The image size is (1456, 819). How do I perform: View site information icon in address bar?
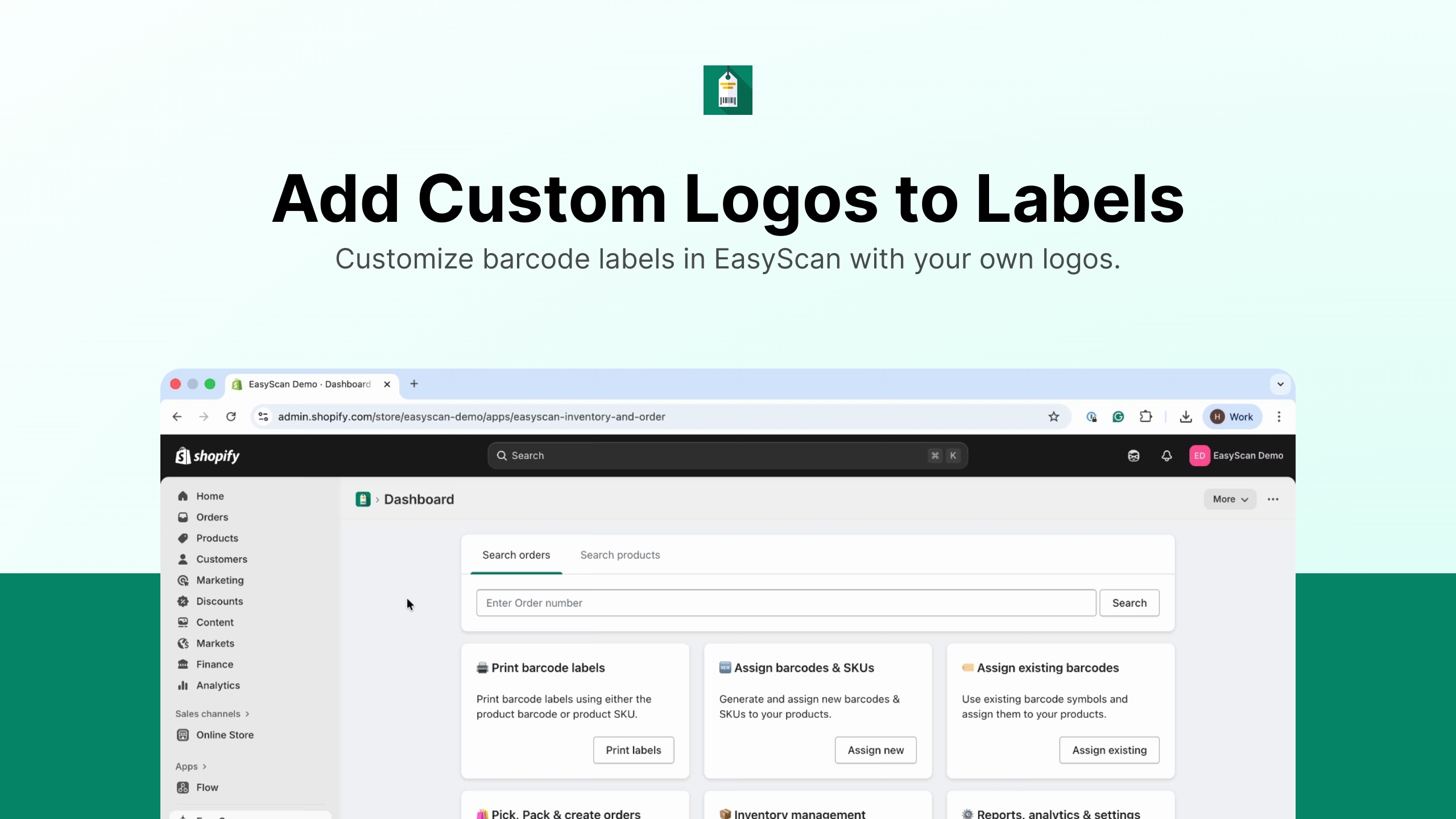coord(263,417)
